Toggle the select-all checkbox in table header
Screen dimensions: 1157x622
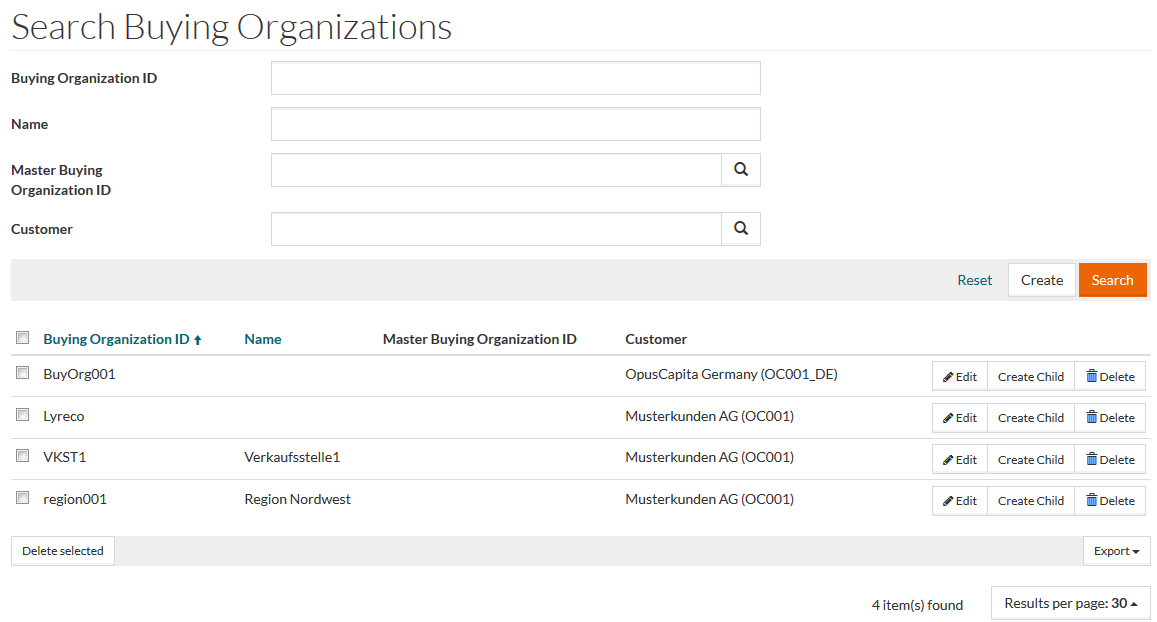pyautogui.click(x=23, y=339)
